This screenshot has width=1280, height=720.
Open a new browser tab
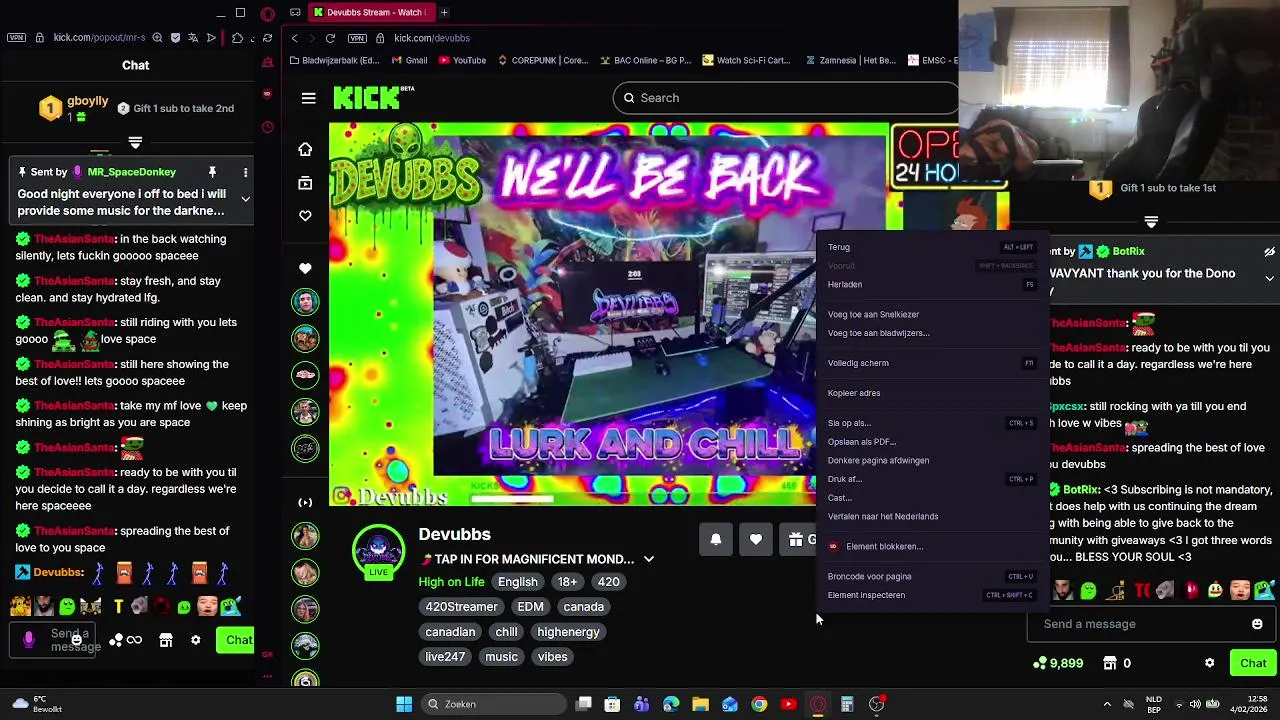pyautogui.click(x=444, y=12)
